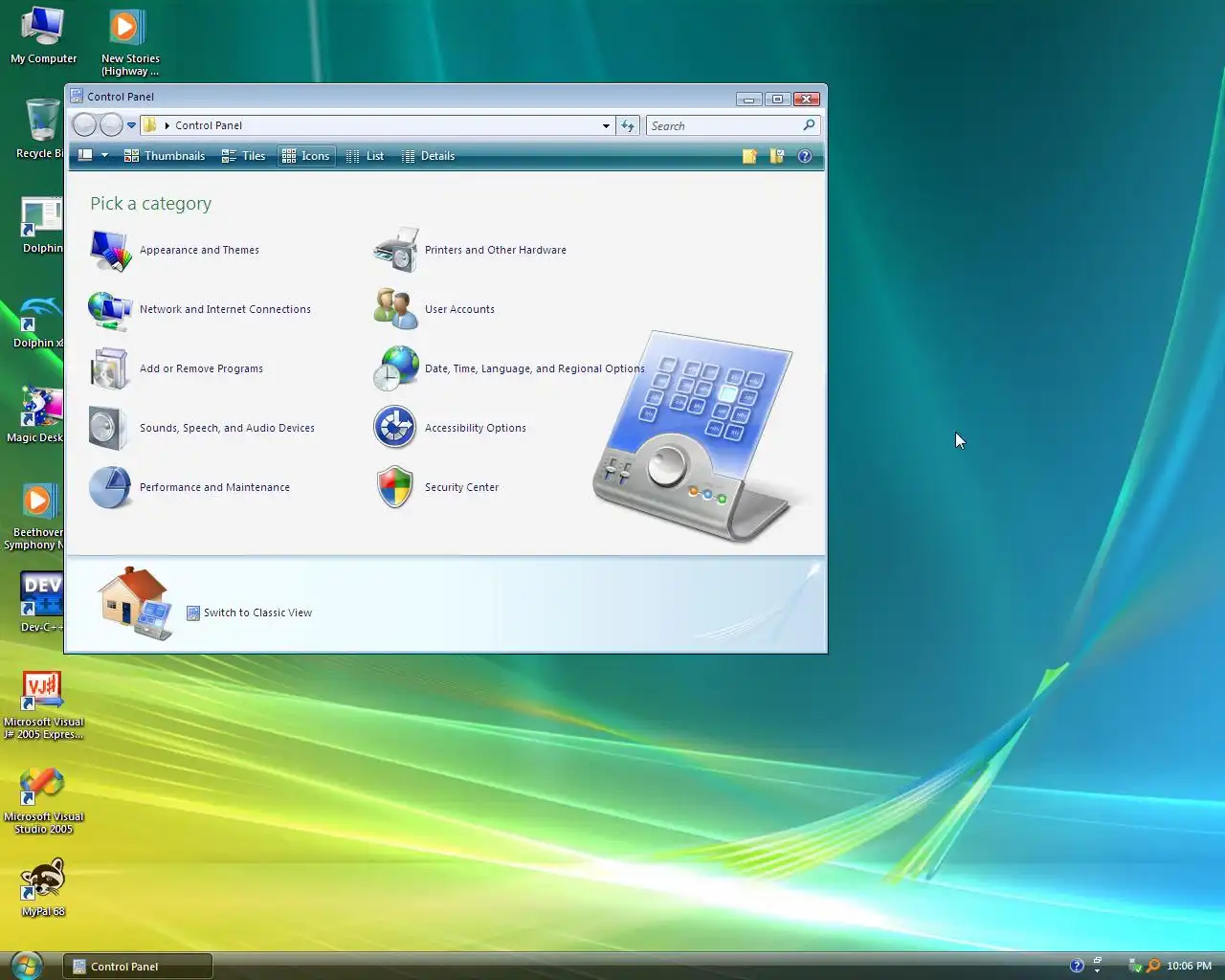Screen dimensions: 1225x980
Task: Open the User Accounts text link
Action: coord(459,310)
